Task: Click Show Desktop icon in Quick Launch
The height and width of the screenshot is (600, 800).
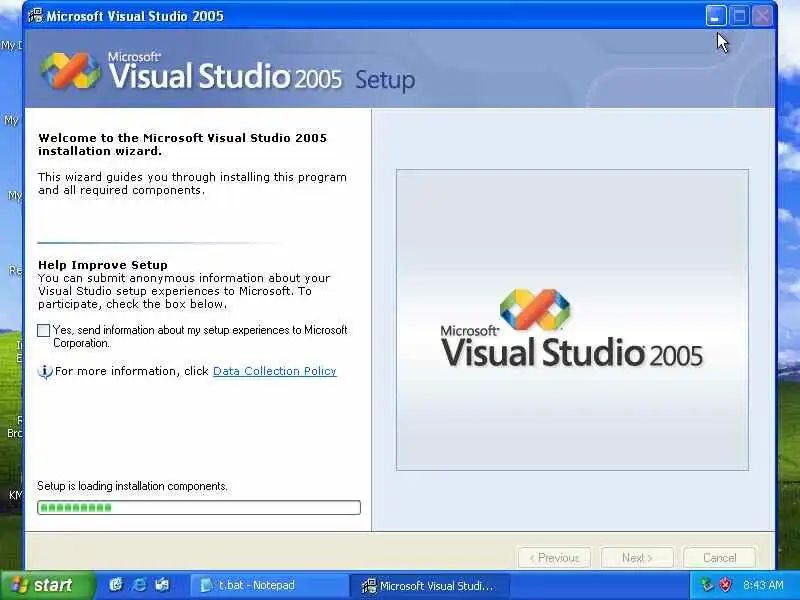Action: [x=162, y=585]
